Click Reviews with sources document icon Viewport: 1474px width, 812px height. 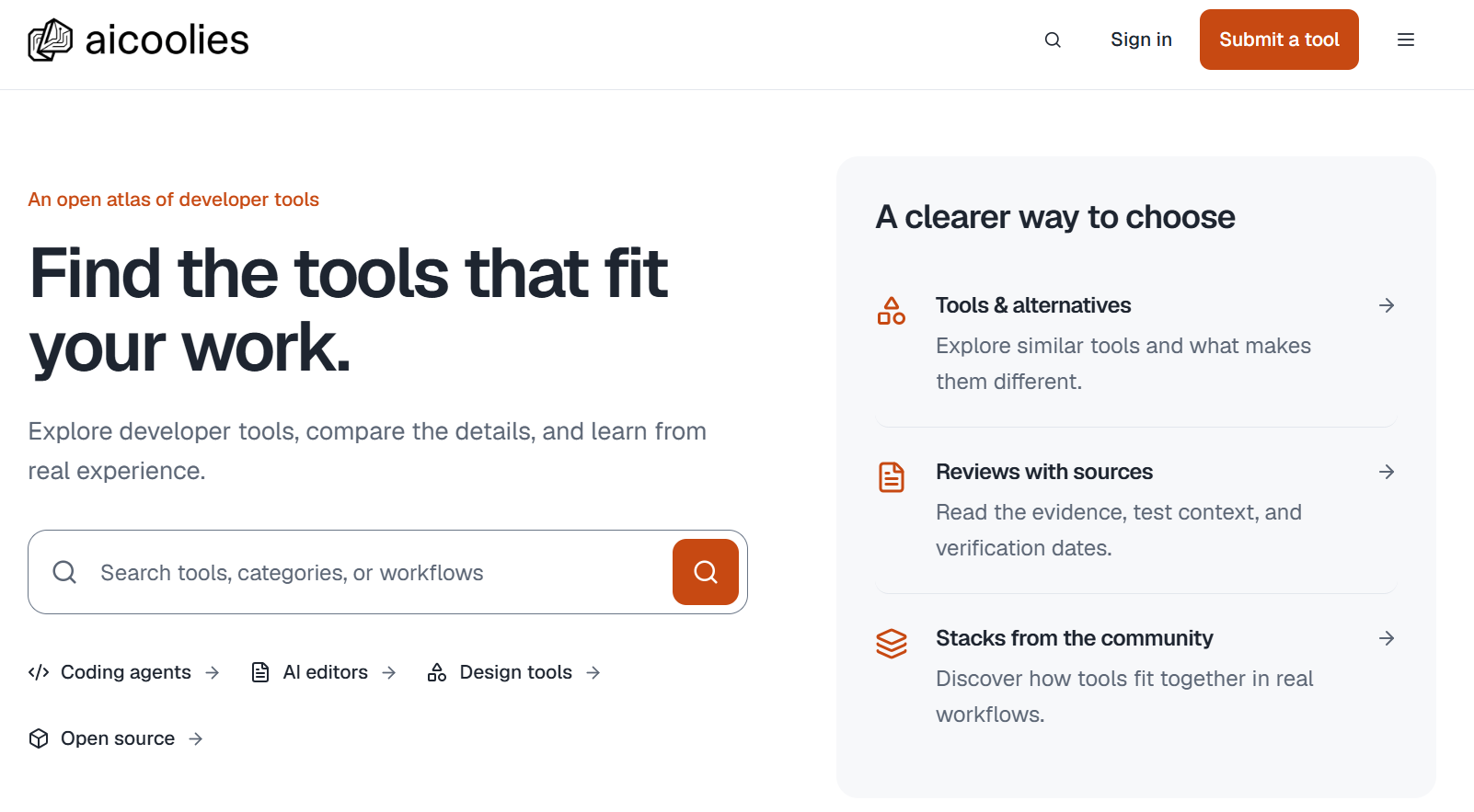tap(892, 477)
